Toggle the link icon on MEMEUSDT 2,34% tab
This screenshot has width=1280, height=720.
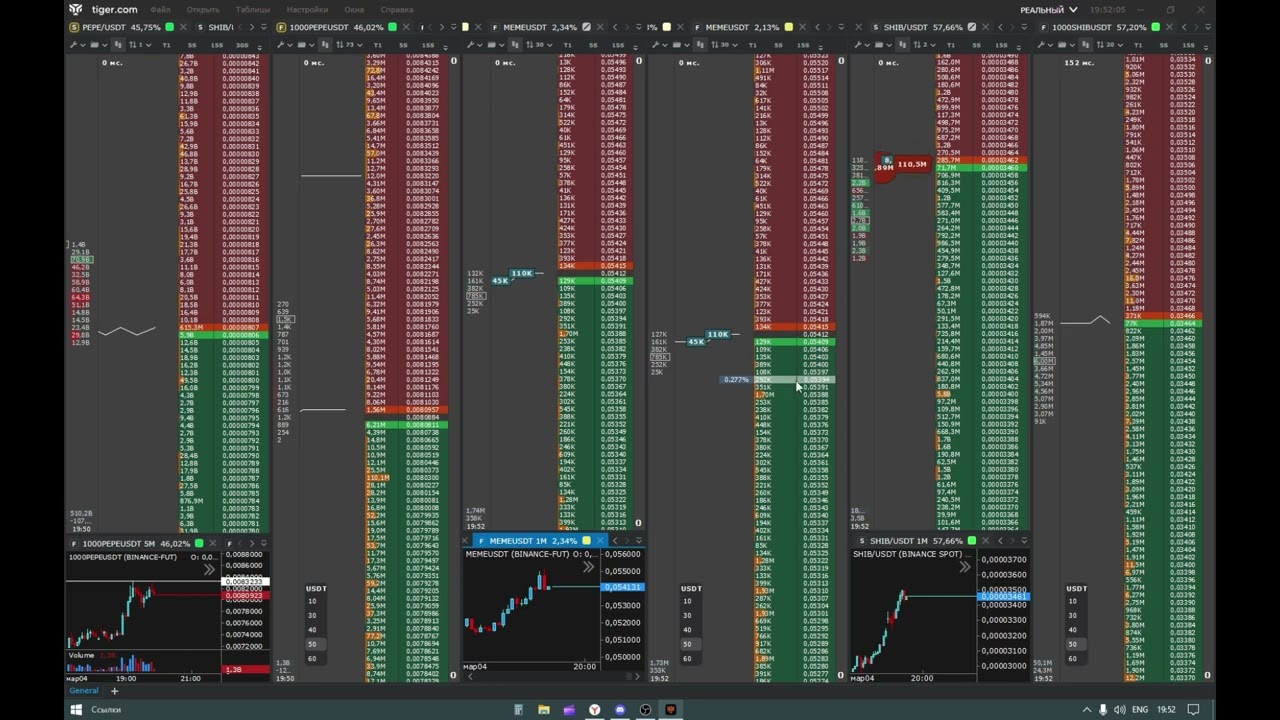586,27
